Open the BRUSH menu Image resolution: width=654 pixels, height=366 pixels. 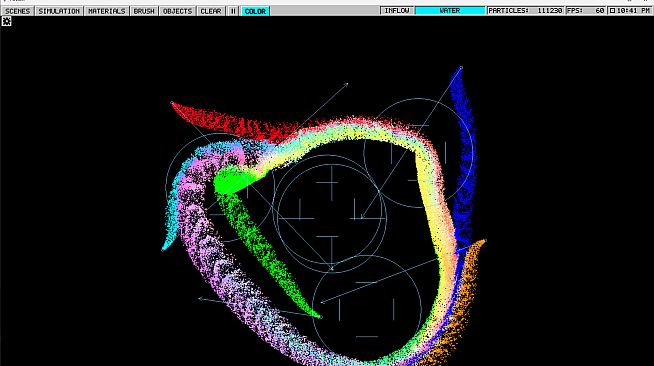click(x=144, y=11)
